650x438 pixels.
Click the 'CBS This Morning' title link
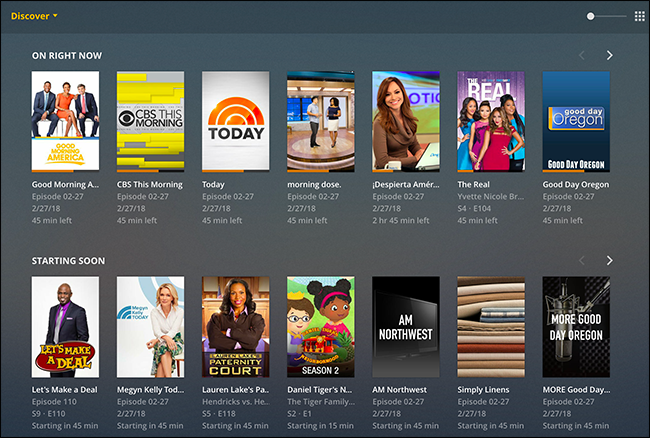tap(150, 185)
